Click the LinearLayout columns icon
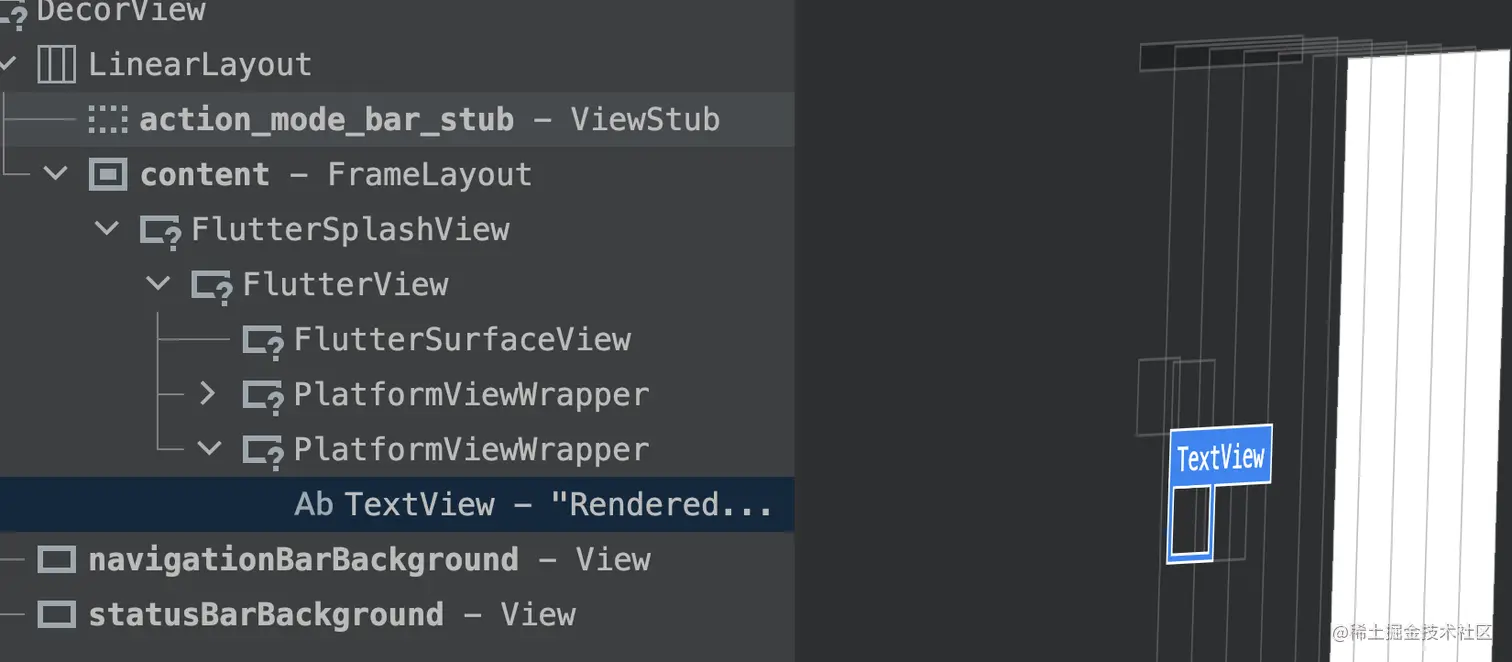Viewport: 1512px width, 662px height. click(56, 65)
